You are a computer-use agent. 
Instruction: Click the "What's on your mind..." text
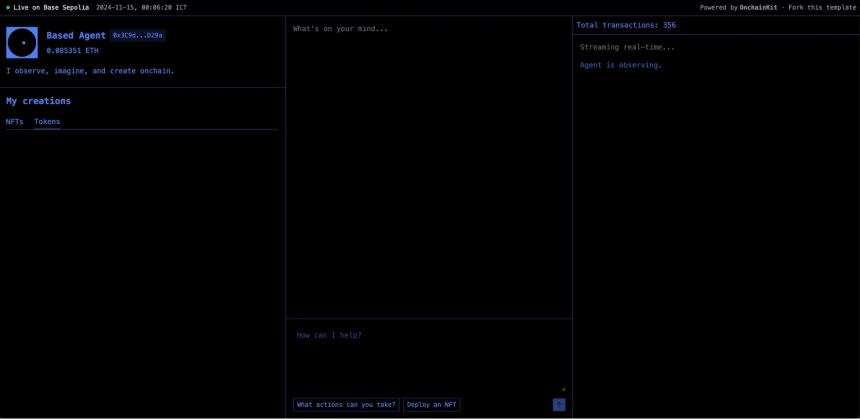pyautogui.click(x=340, y=29)
